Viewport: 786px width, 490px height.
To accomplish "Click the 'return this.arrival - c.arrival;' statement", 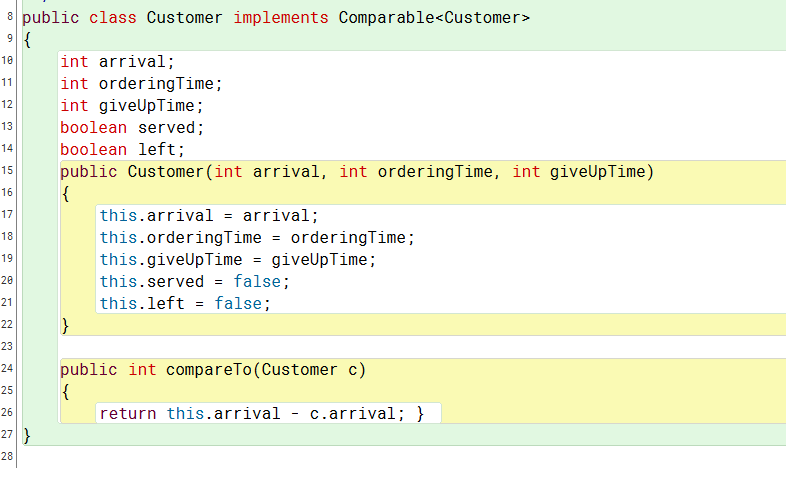I will pos(252,414).
